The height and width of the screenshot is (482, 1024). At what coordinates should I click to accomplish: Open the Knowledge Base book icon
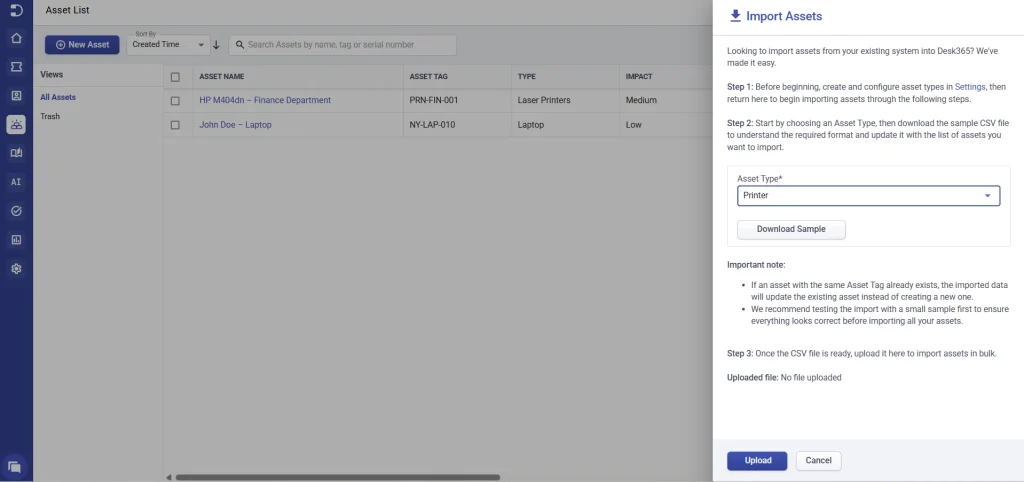point(16,153)
